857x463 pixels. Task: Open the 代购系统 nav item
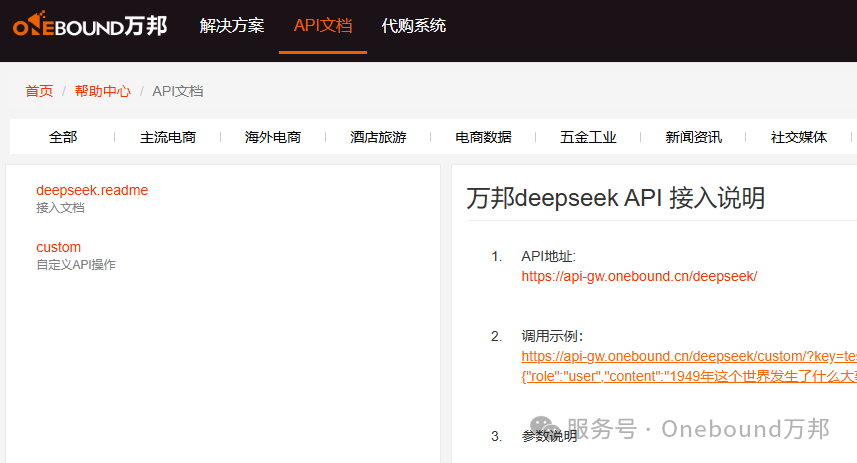click(x=414, y=26)
